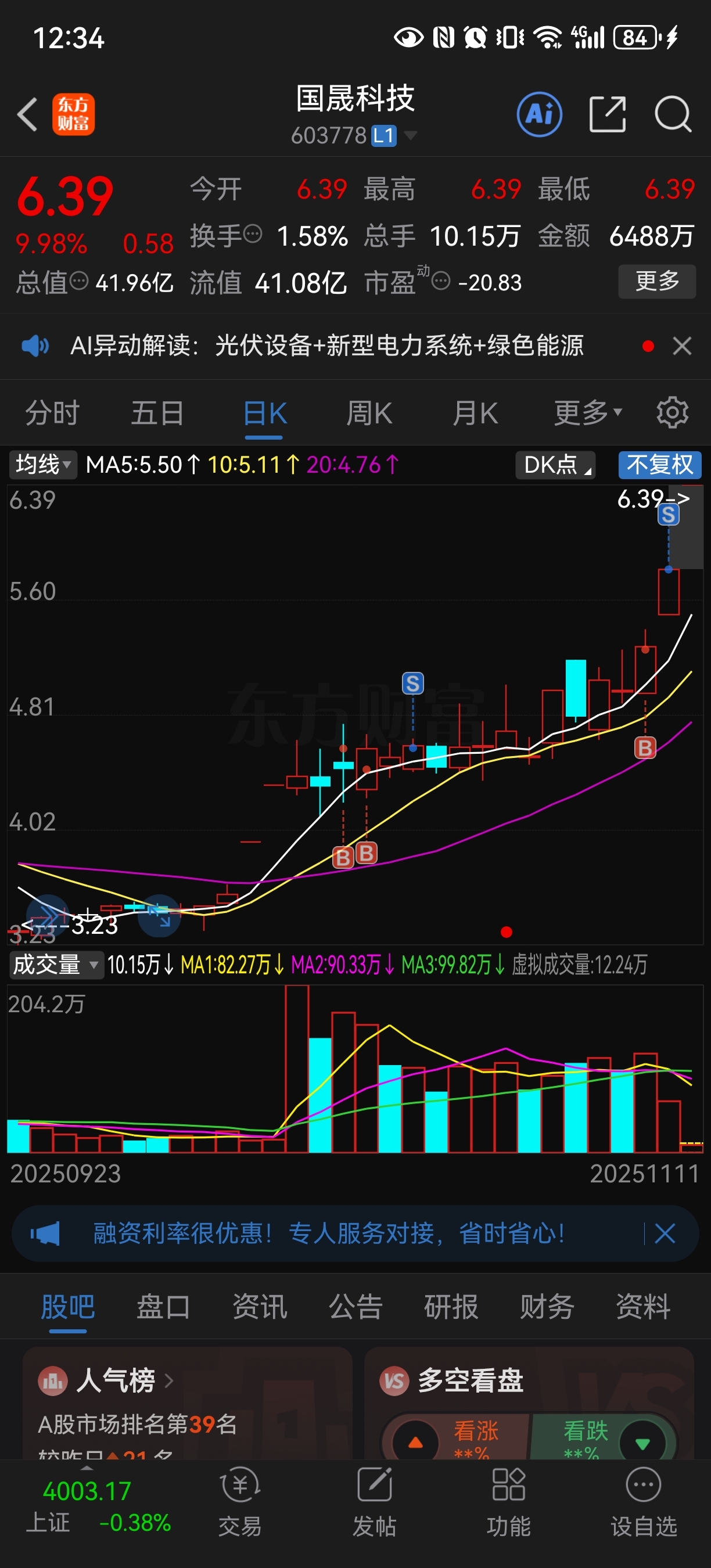The height and width of the screenshot is (1568, 711).
Task: Tap the share export icon
Action: (x=608, y=114)
